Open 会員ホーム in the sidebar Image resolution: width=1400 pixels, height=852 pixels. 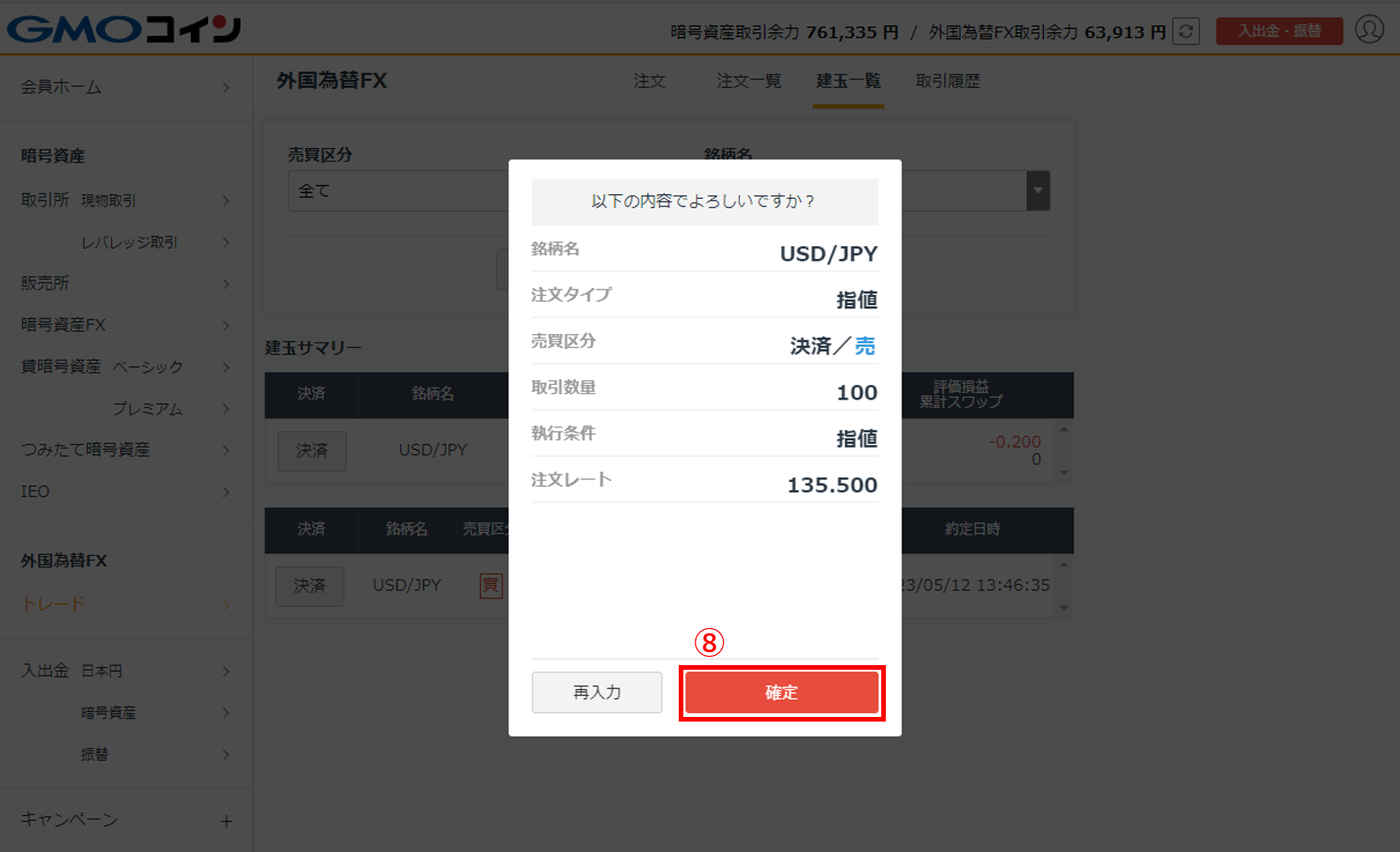tap(126, 87)
